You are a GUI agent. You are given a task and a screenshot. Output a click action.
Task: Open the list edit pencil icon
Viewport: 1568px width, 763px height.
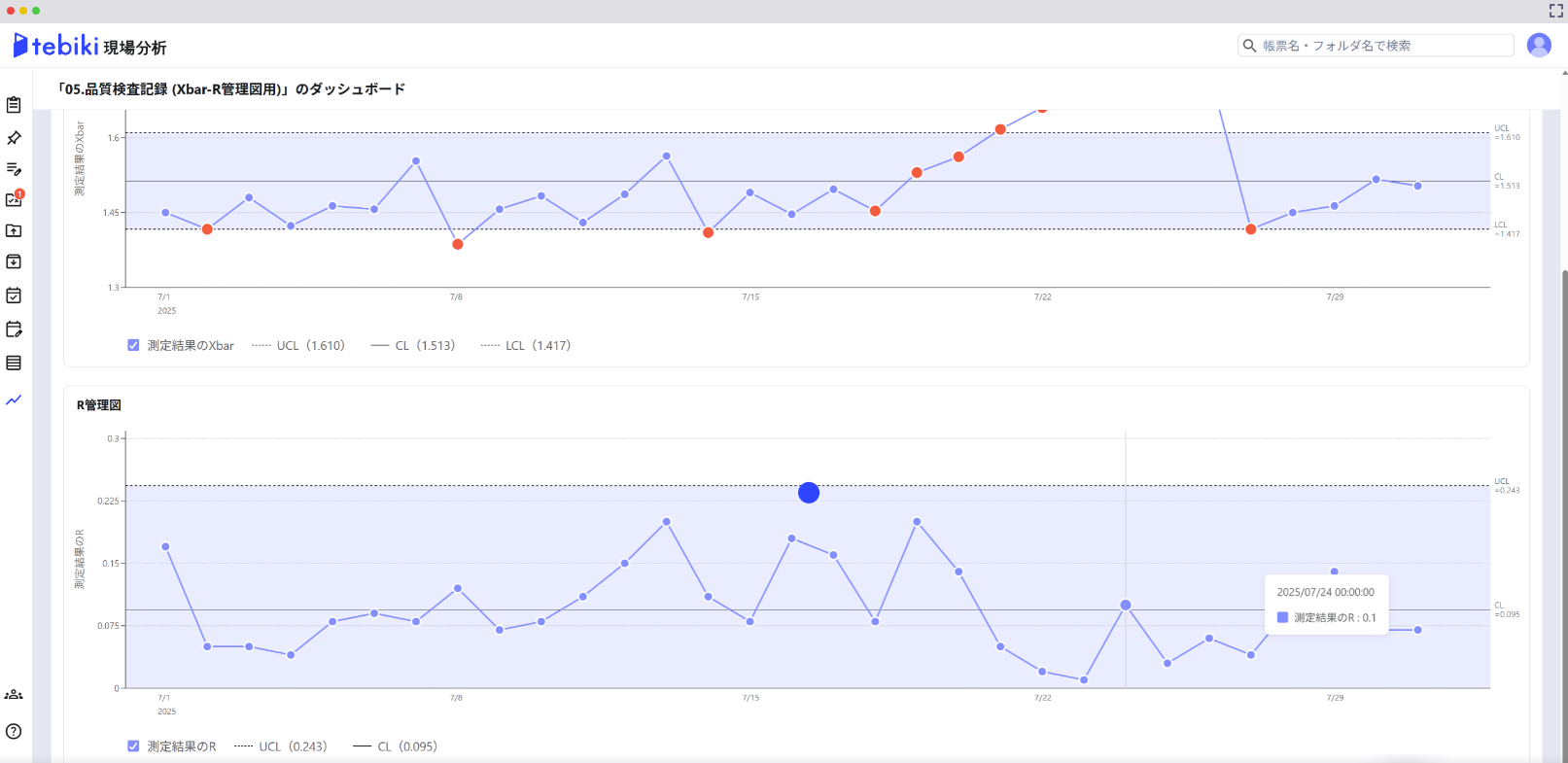tap(14, 169)
